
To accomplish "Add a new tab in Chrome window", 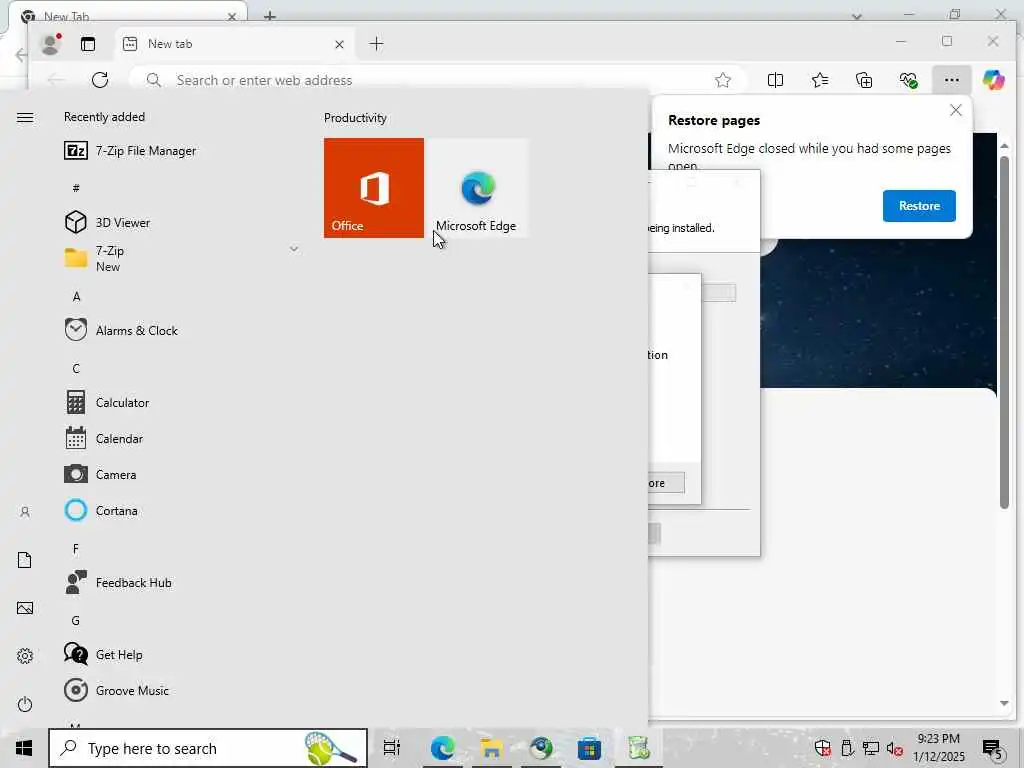I will [270, 16].
